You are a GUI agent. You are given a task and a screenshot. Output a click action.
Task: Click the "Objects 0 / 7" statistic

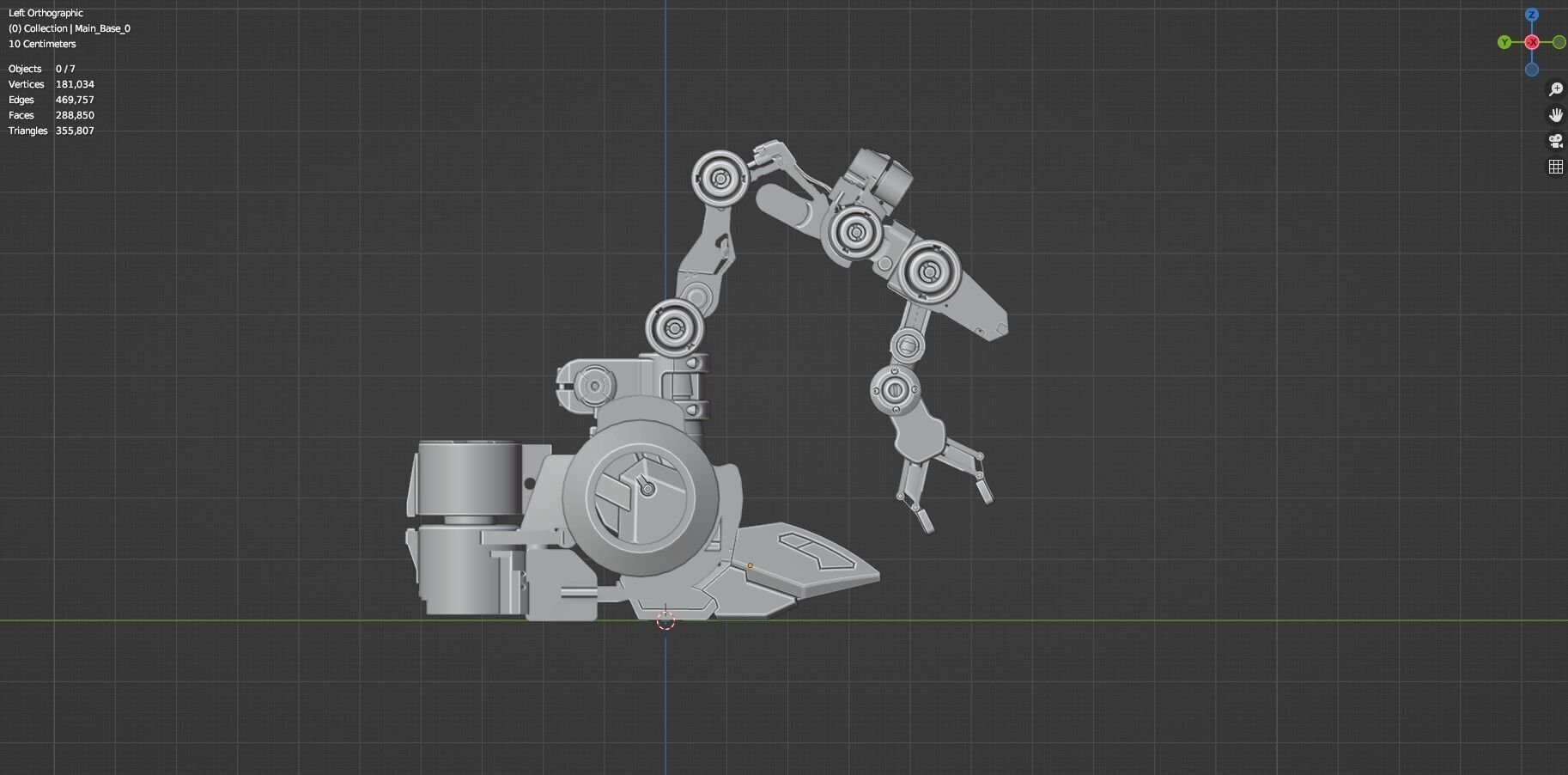coord(42,69)
